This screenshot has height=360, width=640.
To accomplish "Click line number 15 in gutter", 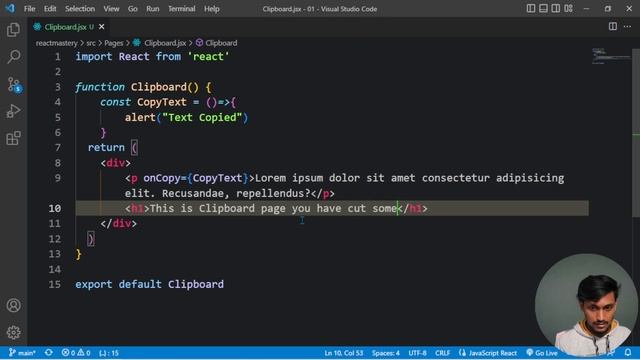I will pyautogui.click(x=55, y=284).
